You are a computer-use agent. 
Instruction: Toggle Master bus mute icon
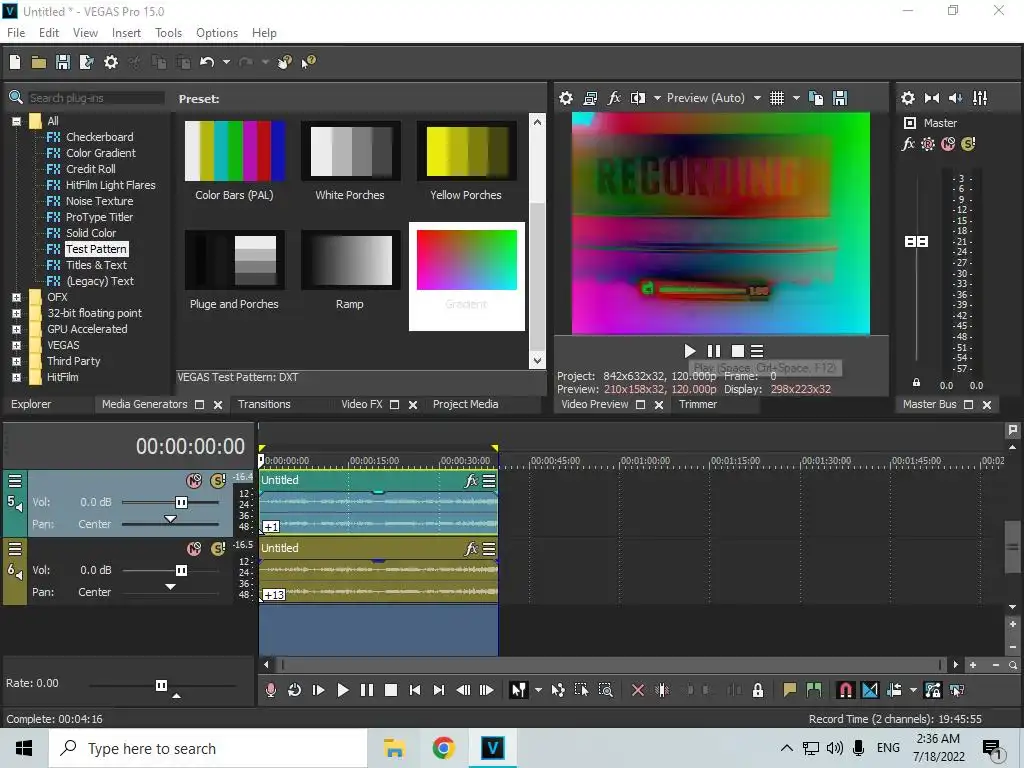[x=948, y=144]
